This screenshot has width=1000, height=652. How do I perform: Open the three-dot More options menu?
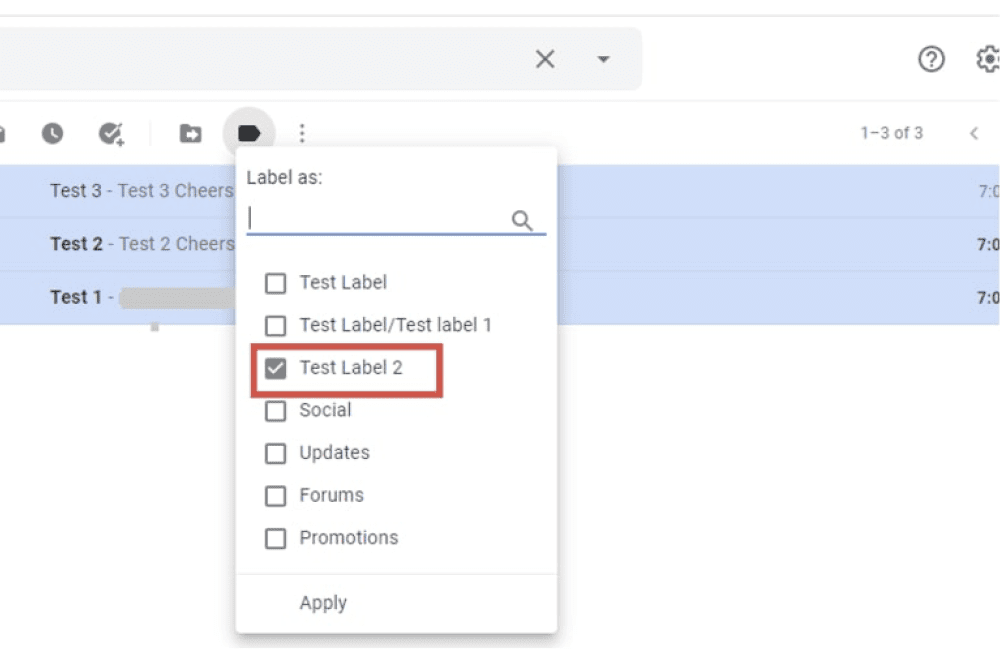(x=302, y=133)
